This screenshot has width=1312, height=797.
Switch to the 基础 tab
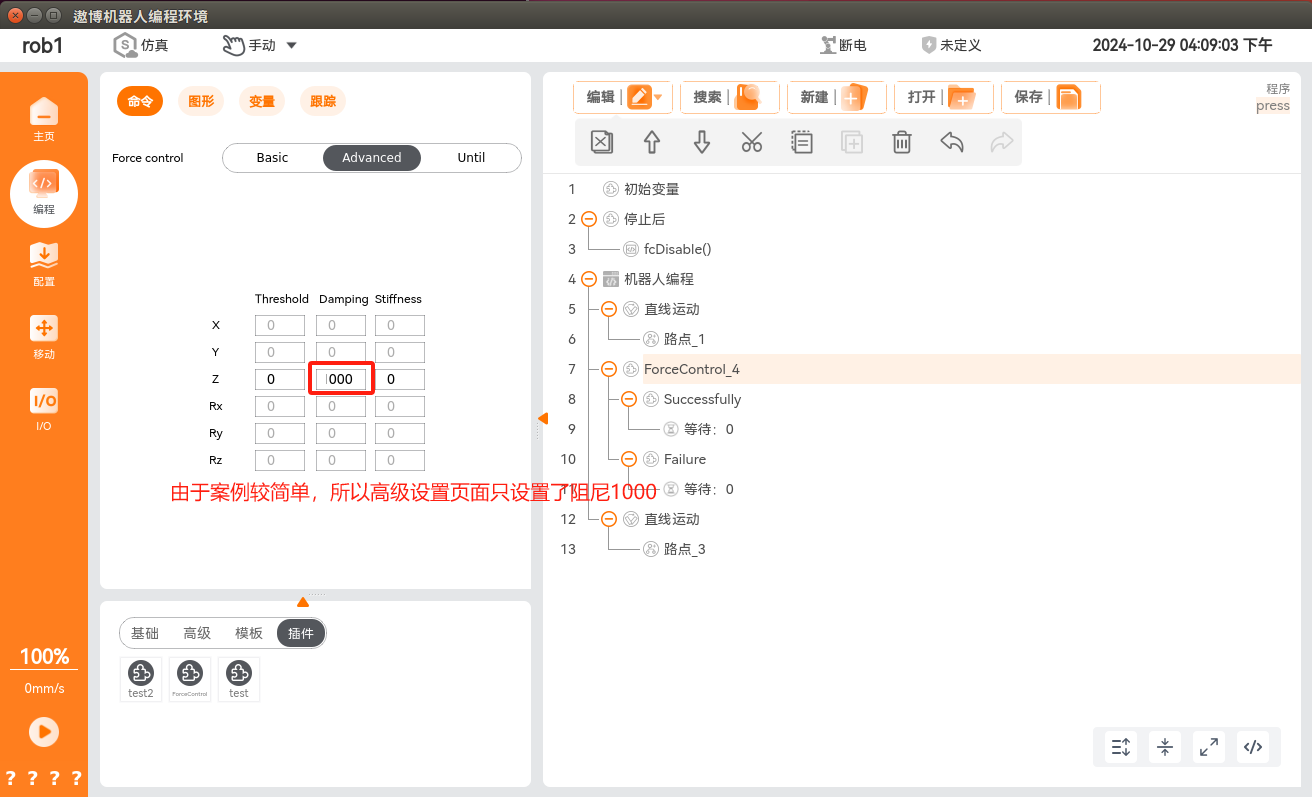point(145,633)
